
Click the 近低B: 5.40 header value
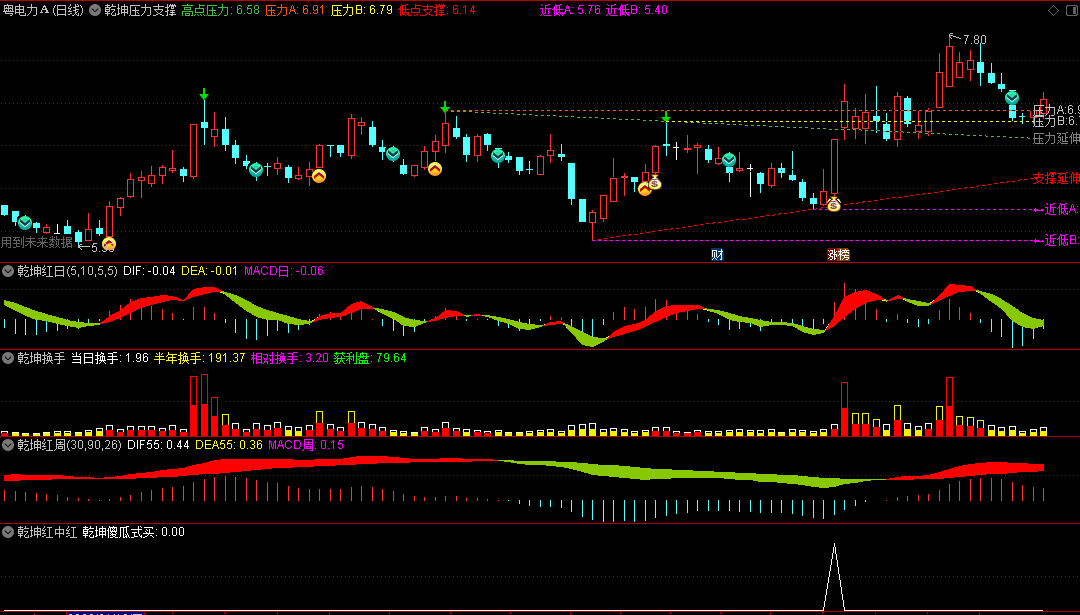(637, 10)
